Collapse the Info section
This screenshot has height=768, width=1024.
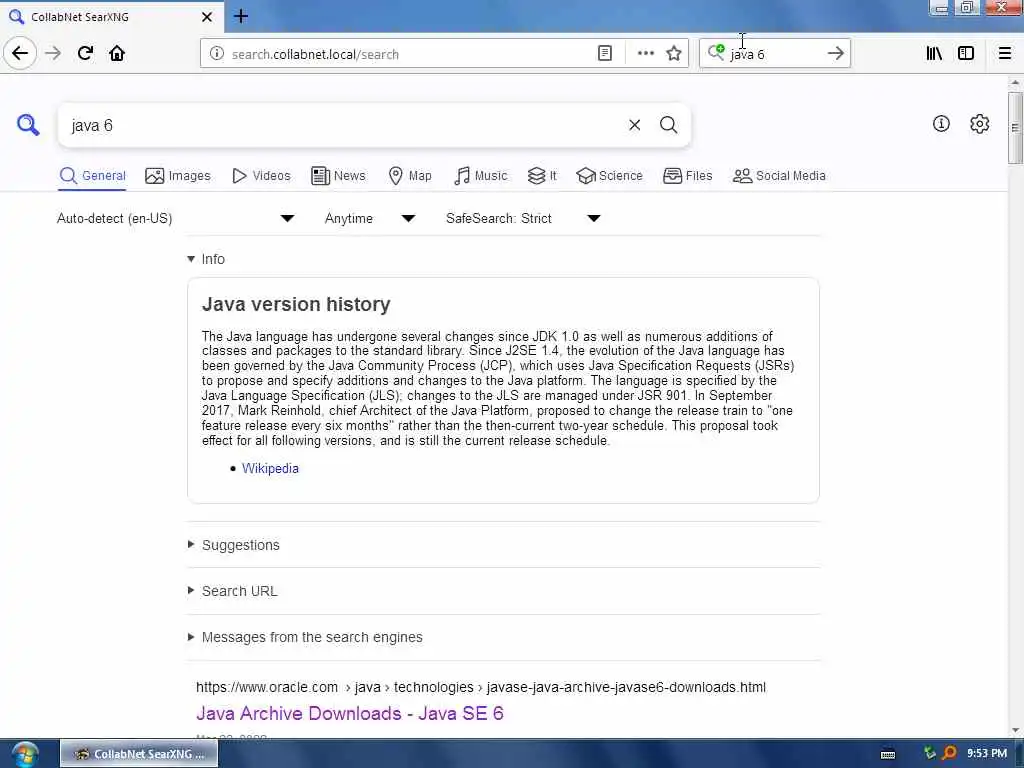206,259
